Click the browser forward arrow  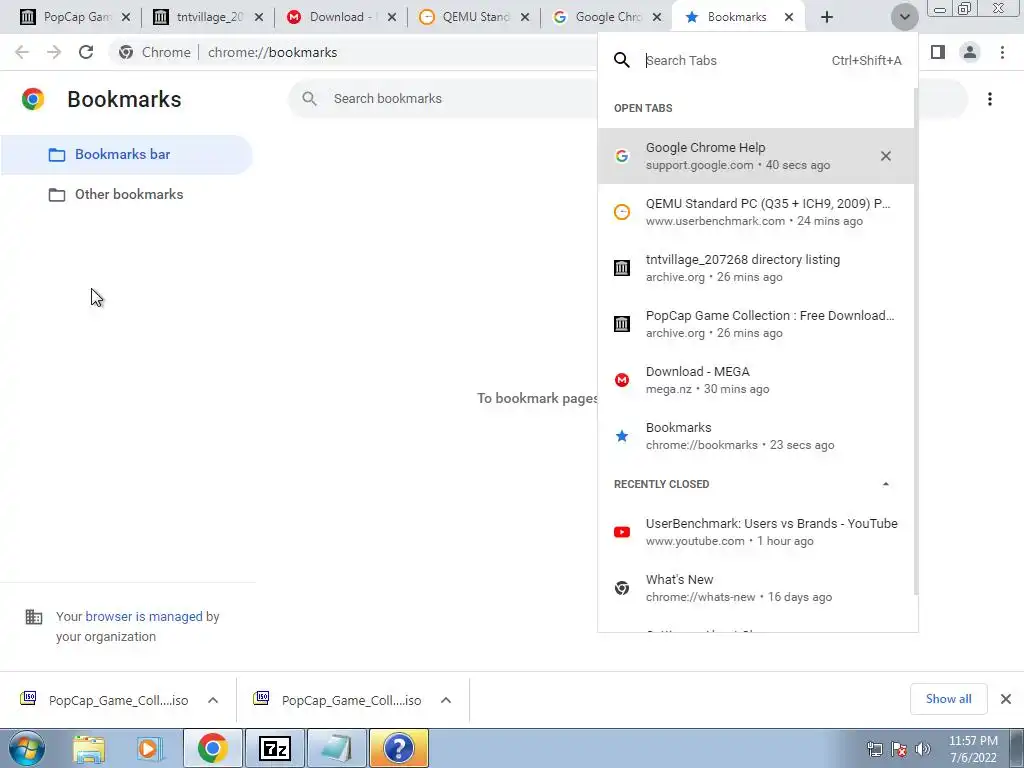pos(54,52)
